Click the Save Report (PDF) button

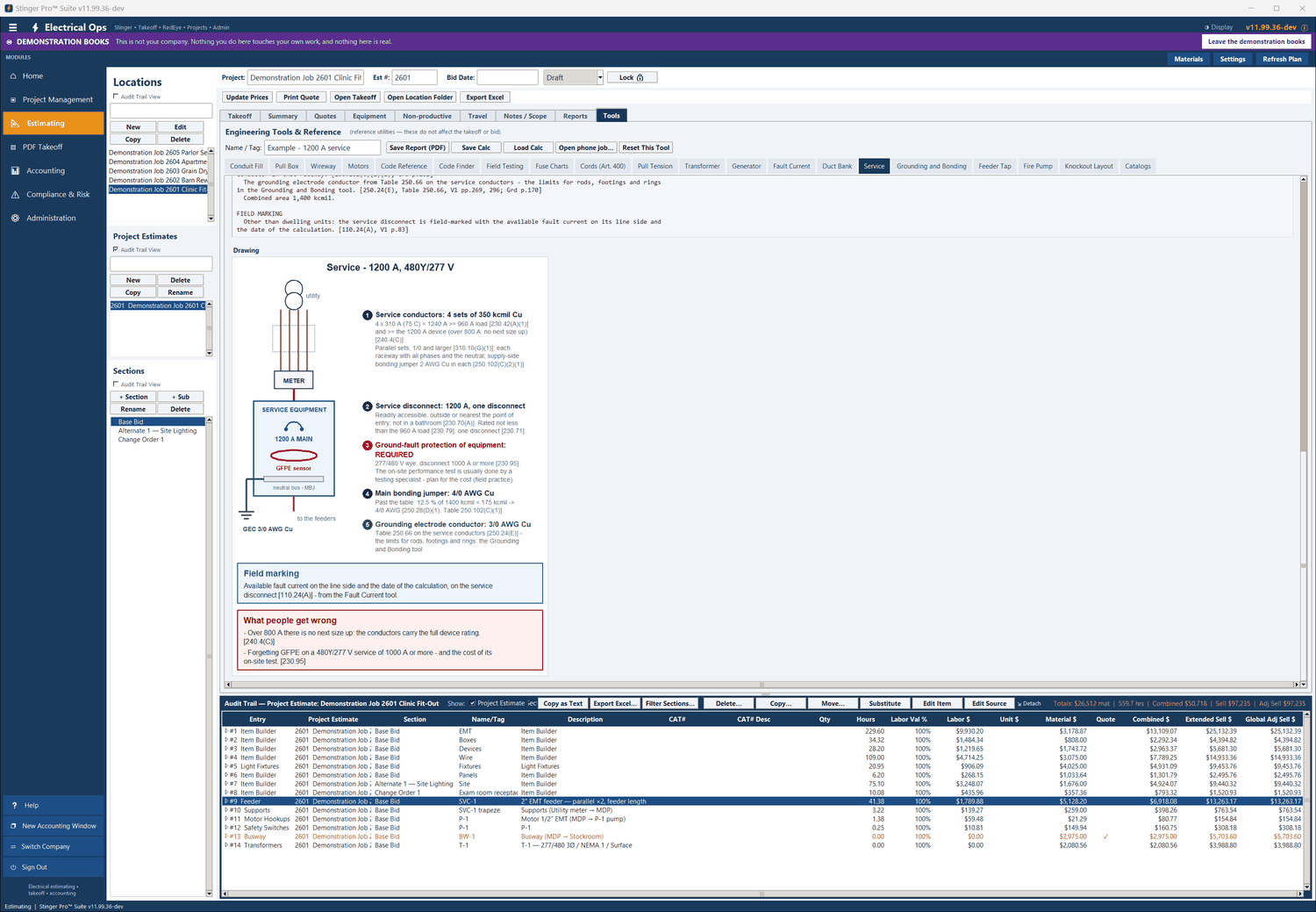(x=418, y=147)
